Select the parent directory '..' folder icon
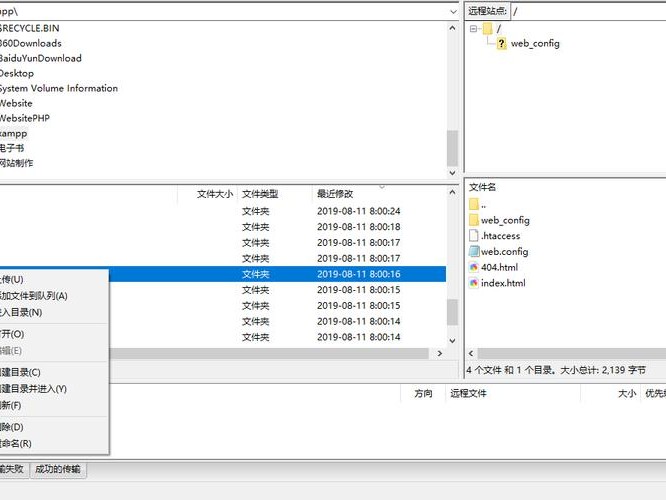This screenshot has height=500, width=666. 474,204
